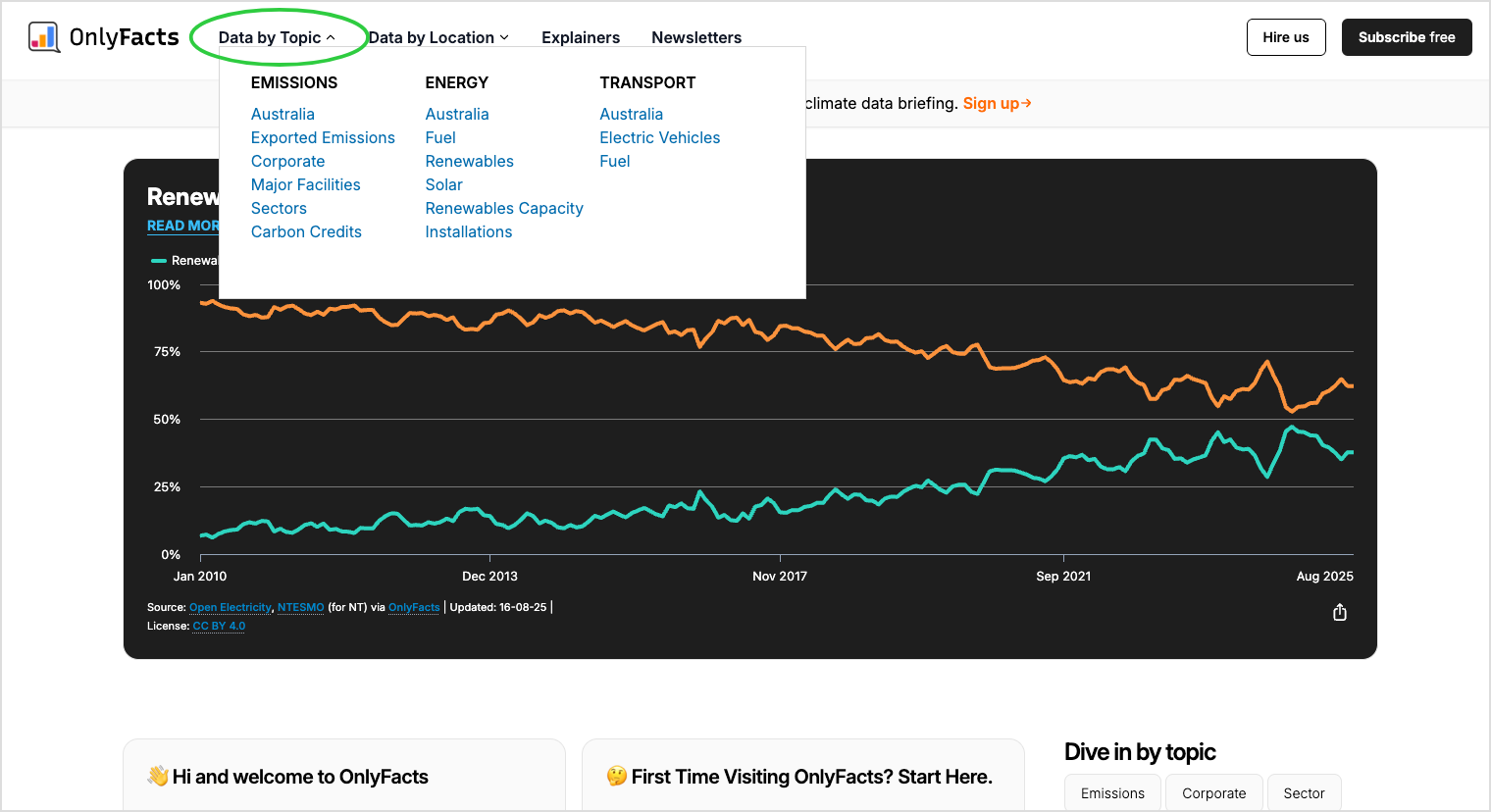The image size is (1491, 812).
Task: Click the arrow icon next to Sign up
Action: 1026,103
